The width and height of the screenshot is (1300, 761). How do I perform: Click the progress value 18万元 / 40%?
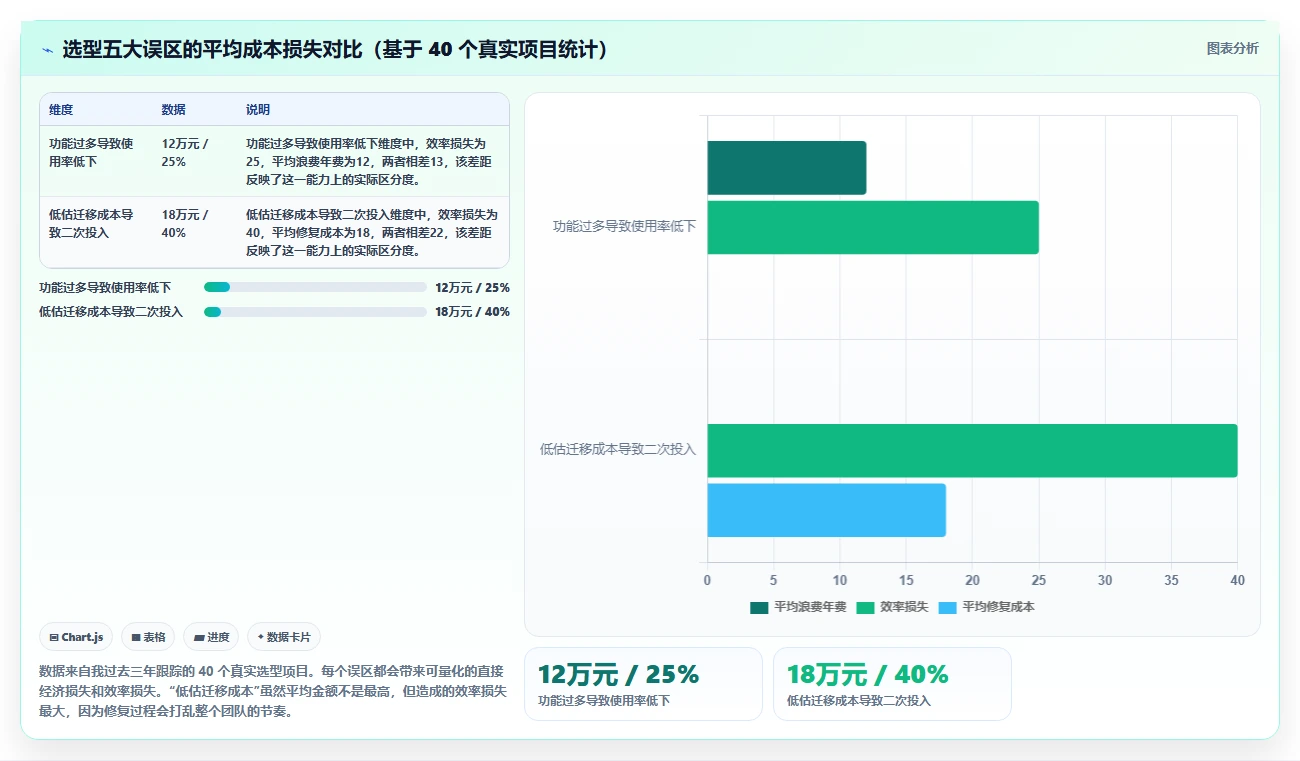tap(472, 312)
